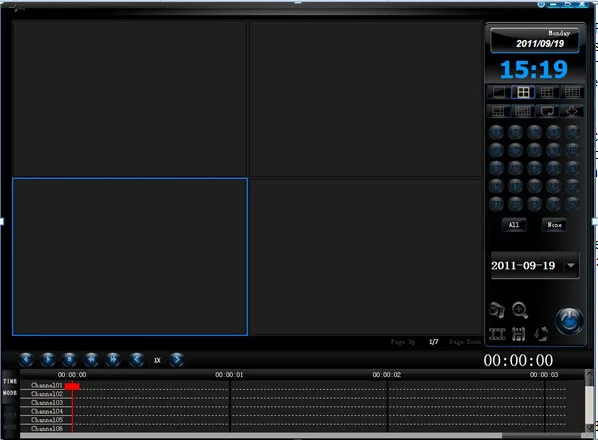The width and height of the screenshot is (598, 440).
Task: Select the bottom-right video pane
Action: pos(366,257)
